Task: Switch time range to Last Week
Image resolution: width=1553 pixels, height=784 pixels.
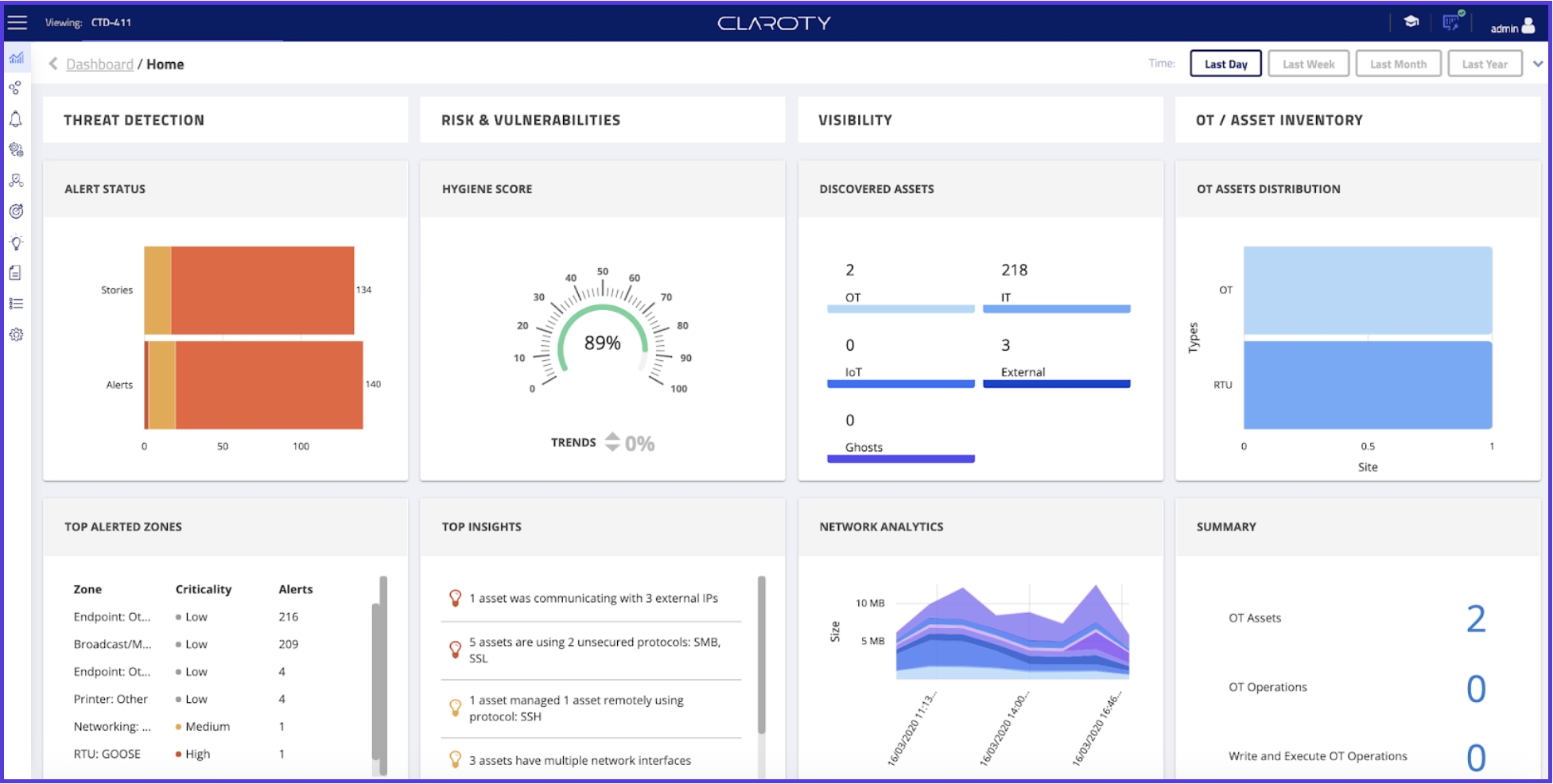Action: coord(1308,64)
